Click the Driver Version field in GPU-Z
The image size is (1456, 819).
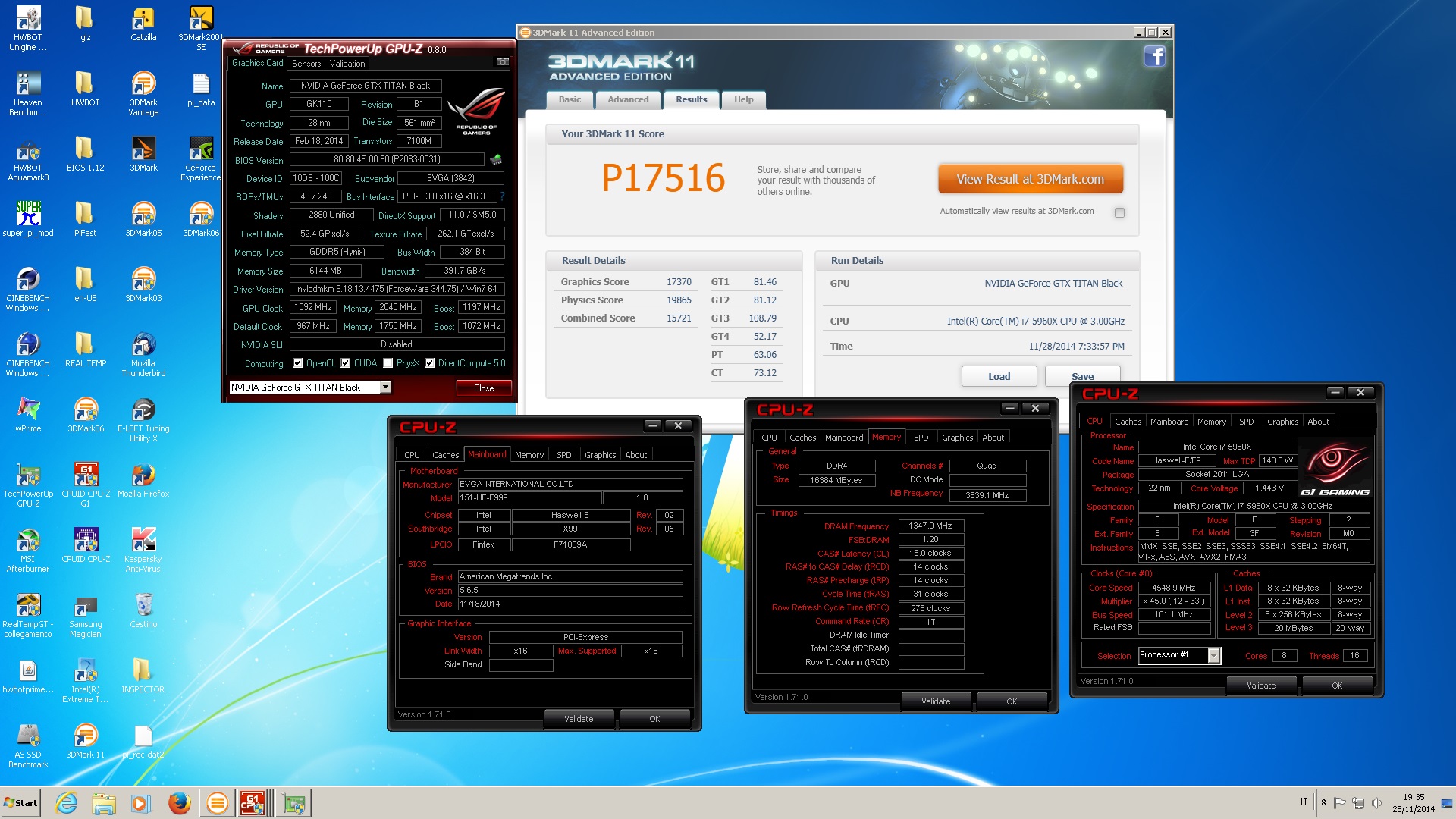pos(397,289)
